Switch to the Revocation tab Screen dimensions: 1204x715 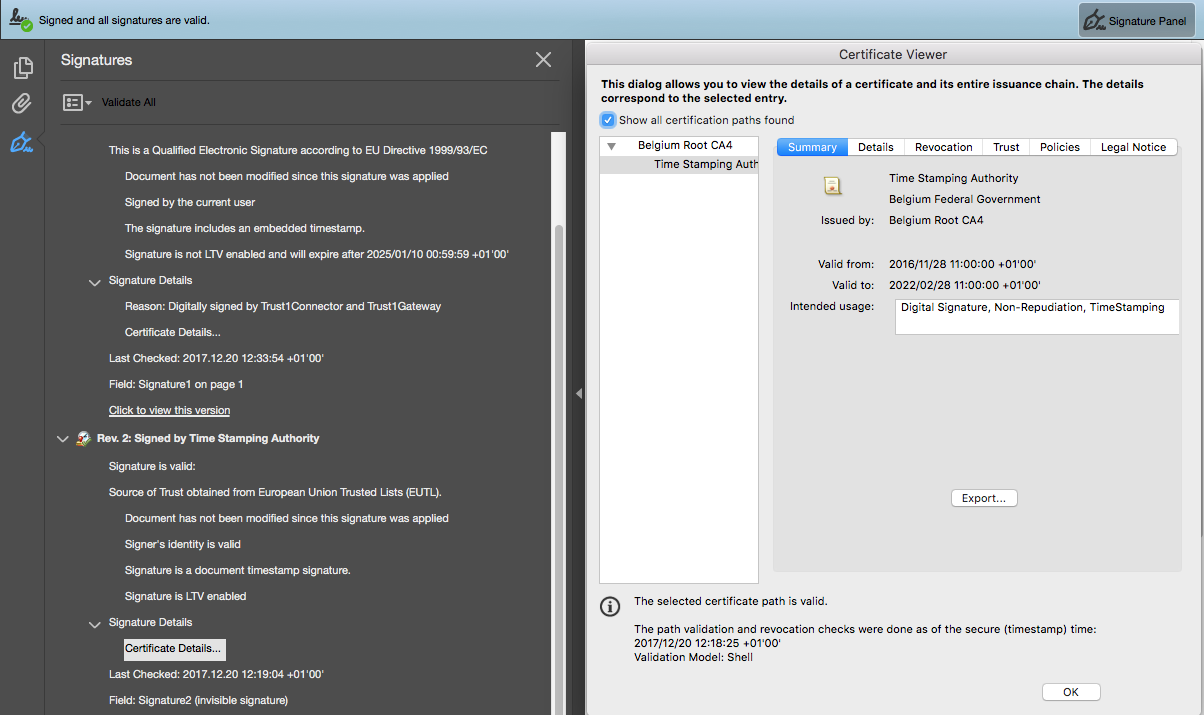coord(943,147)
